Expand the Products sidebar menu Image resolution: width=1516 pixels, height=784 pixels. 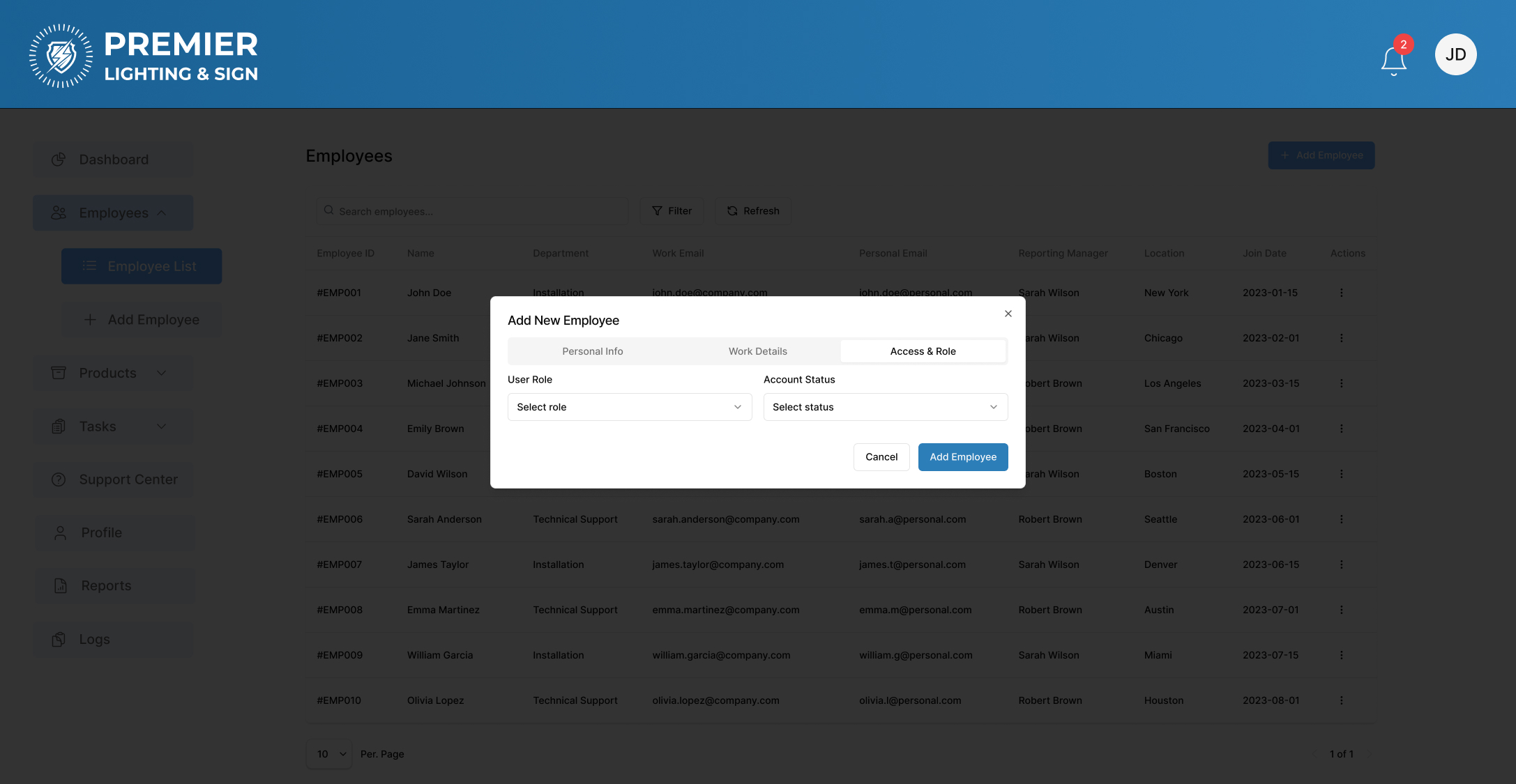(113, 374)
